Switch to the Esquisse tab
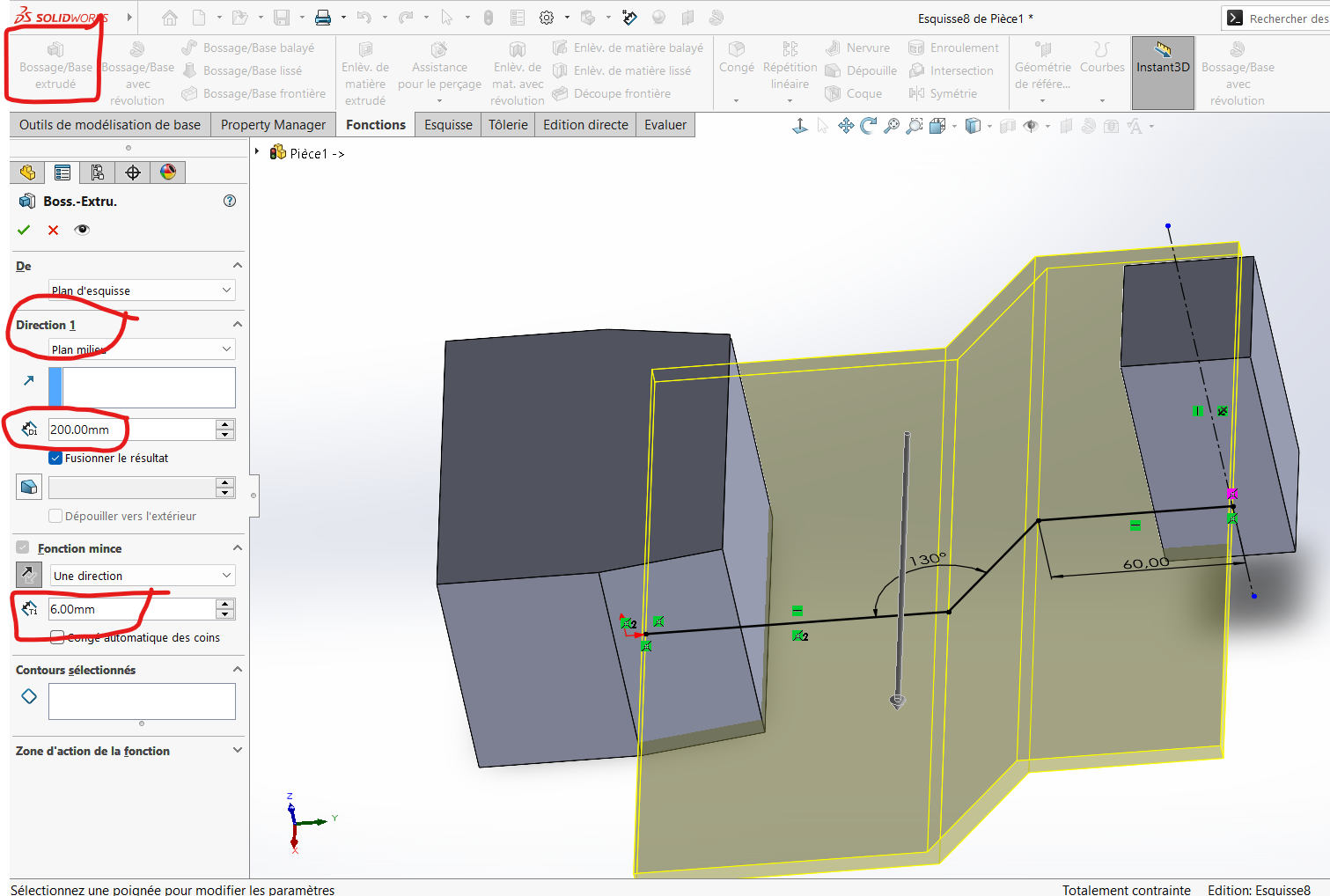The width and height of the screenshot is (1330, 896). click(448, 125)
